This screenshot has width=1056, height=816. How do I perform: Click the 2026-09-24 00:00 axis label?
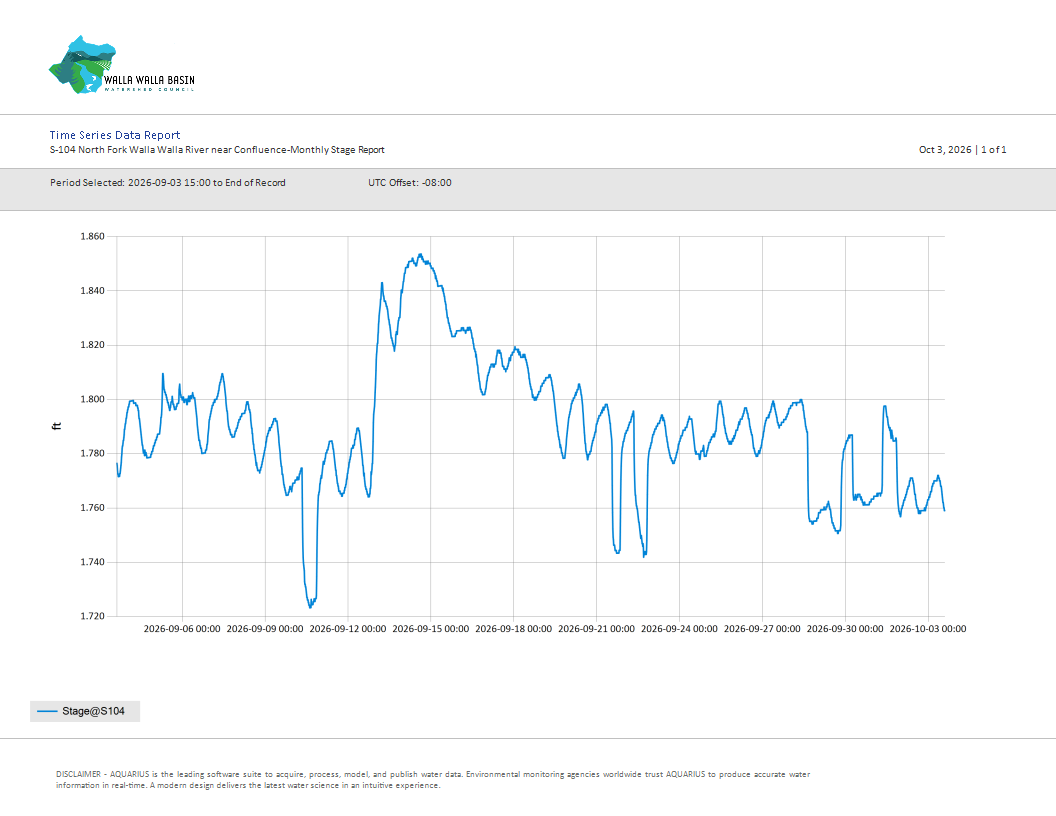point(679,629)
